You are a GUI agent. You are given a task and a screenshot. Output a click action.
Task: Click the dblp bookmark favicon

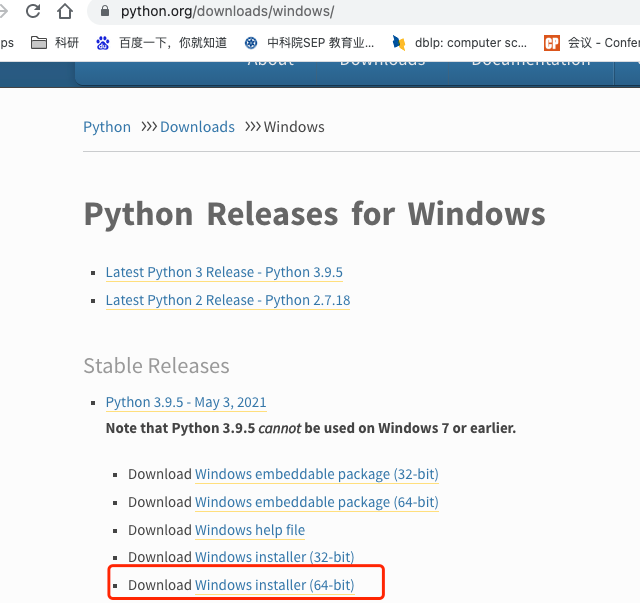coord(399,42)
